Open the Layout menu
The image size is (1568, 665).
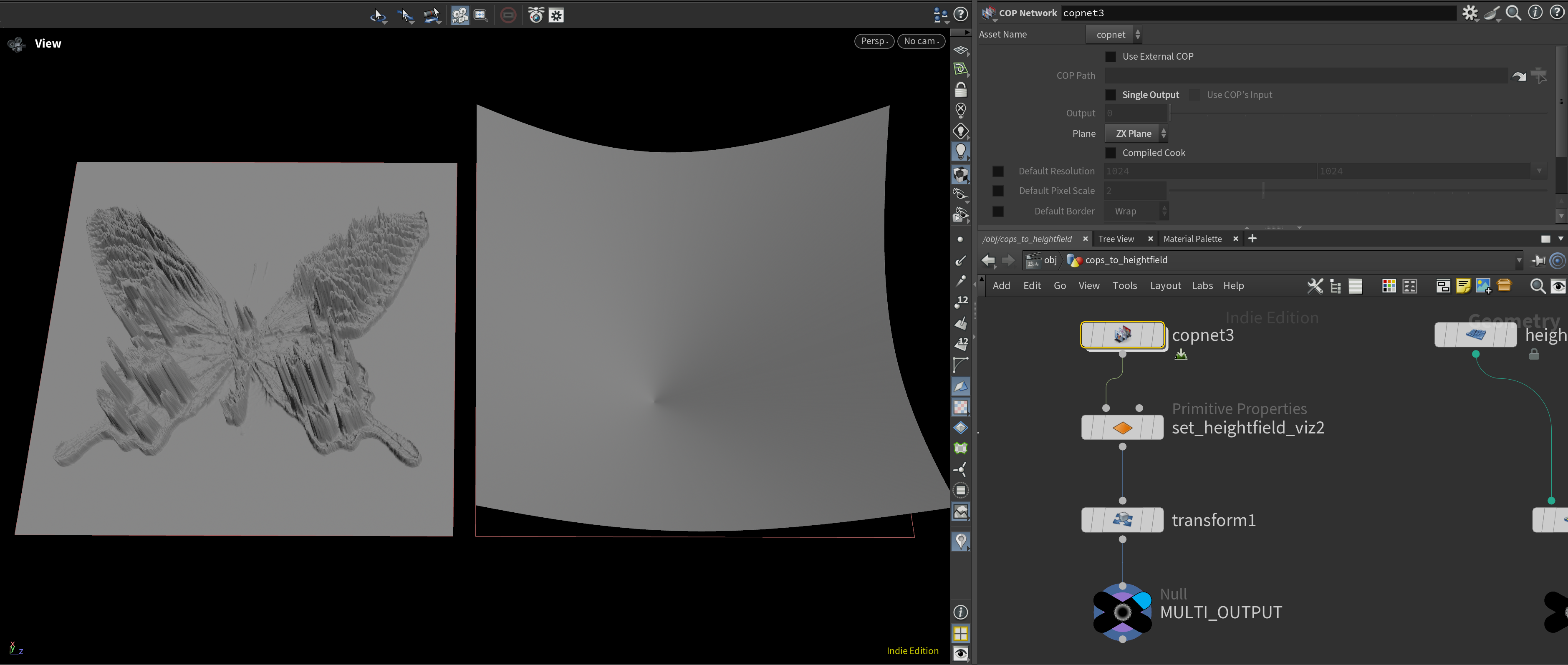pyautogui.click(x=1165, y=285)
